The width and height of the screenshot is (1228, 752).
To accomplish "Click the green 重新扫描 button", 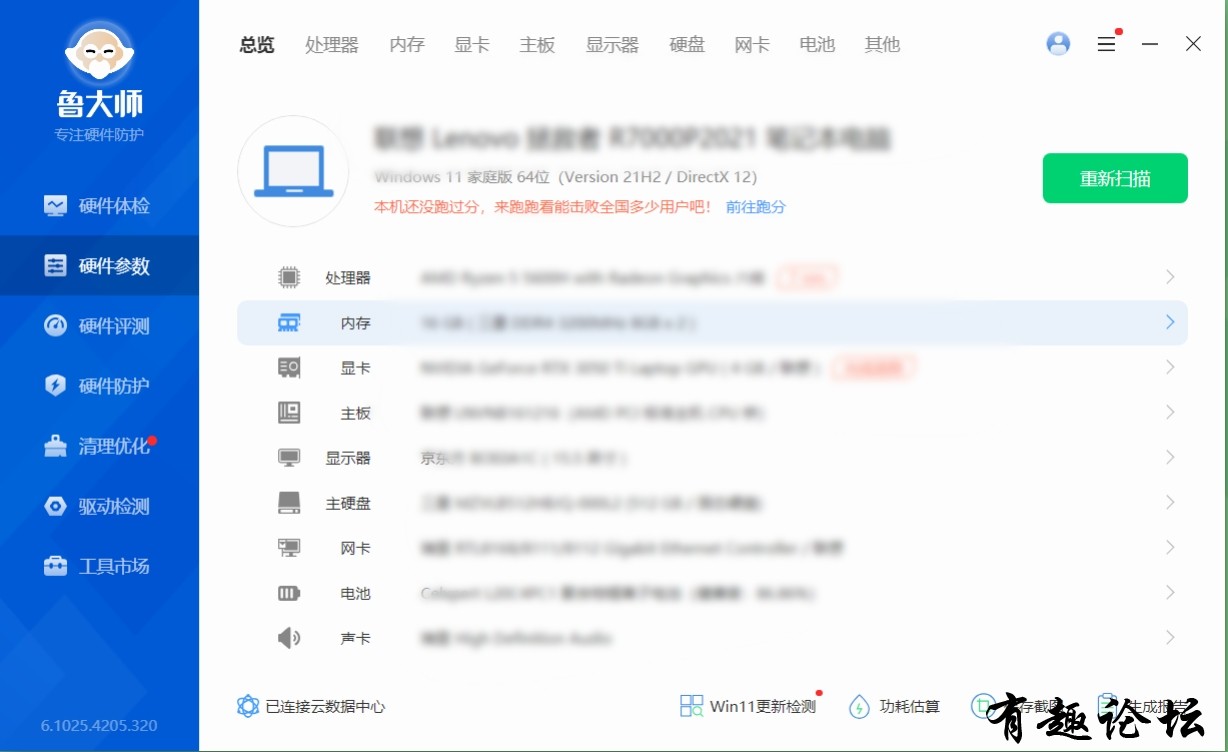I will pos(1115,178).
